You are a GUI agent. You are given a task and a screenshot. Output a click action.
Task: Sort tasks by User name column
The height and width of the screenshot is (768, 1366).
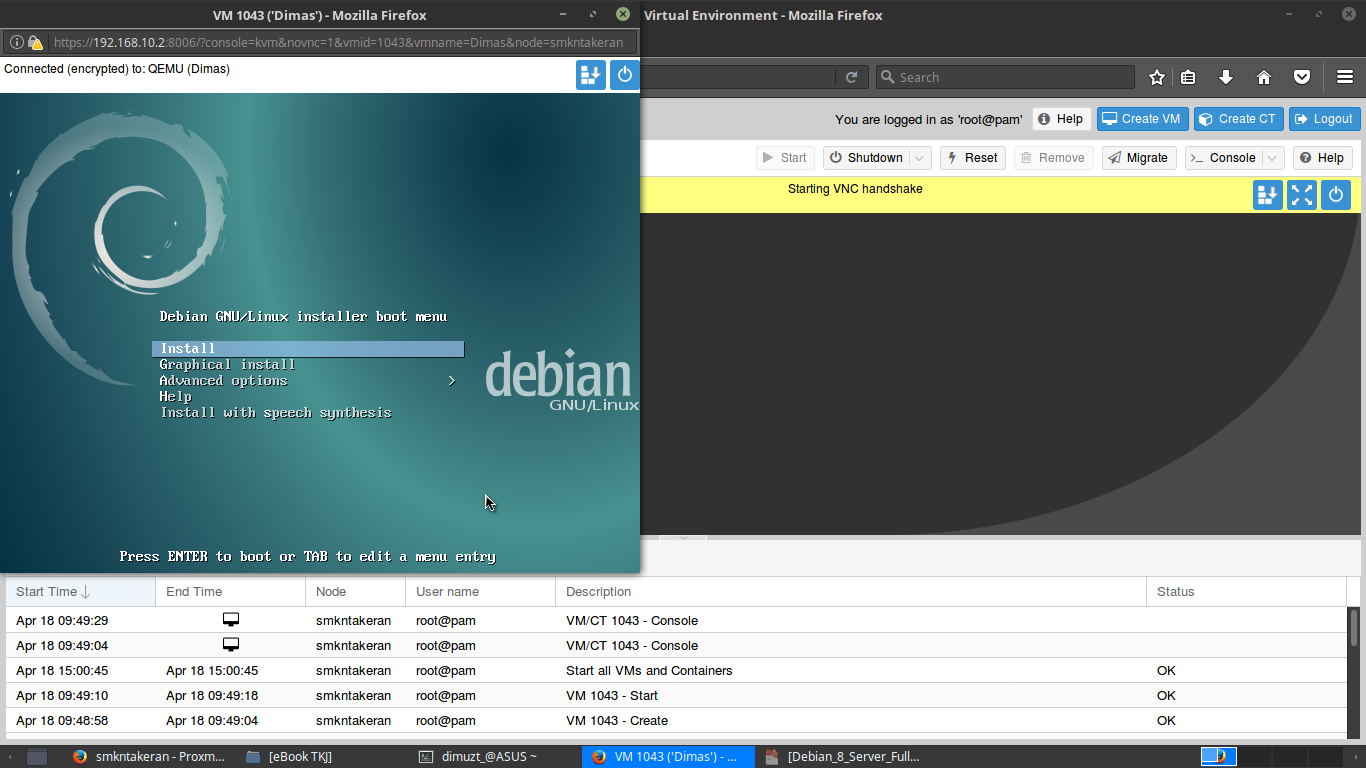(481, 592)
